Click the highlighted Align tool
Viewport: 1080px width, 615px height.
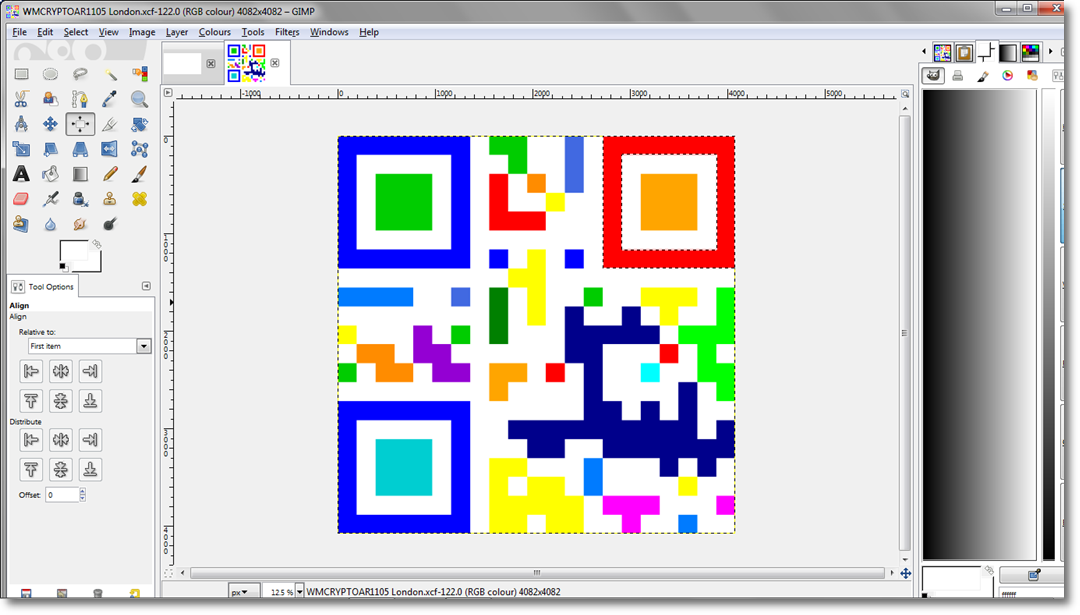[x=80, y=124]
